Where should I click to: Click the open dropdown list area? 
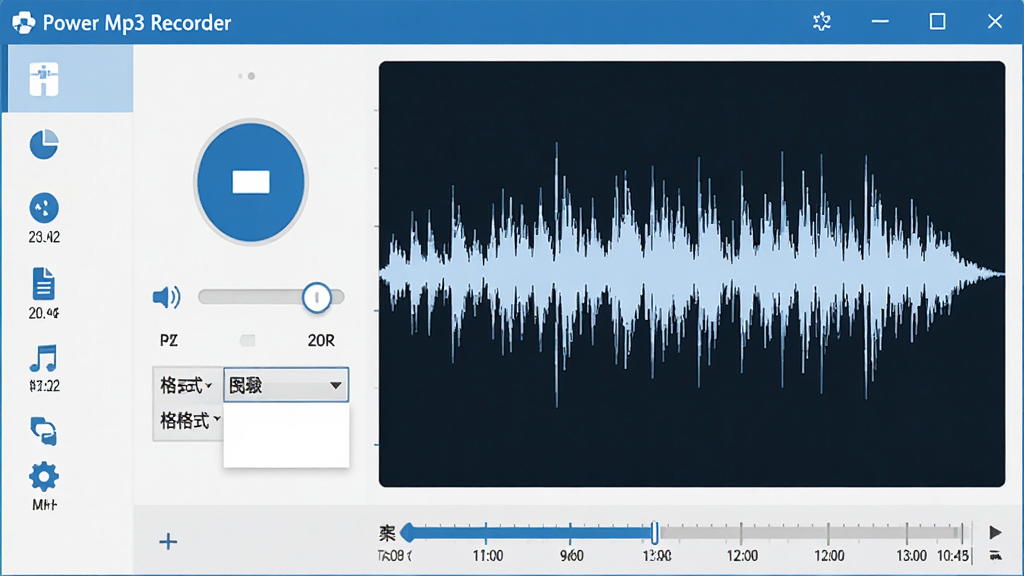(x=286, y=435)
